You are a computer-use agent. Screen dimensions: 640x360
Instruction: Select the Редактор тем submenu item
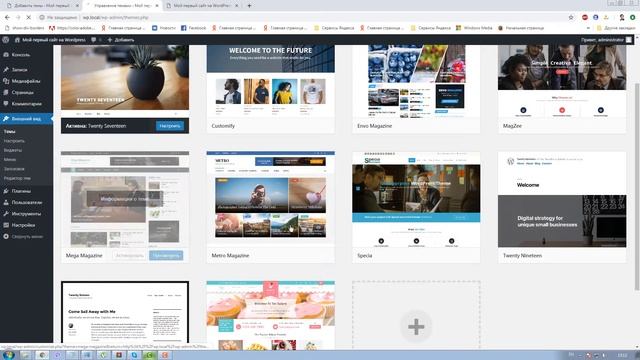(17, 178)
